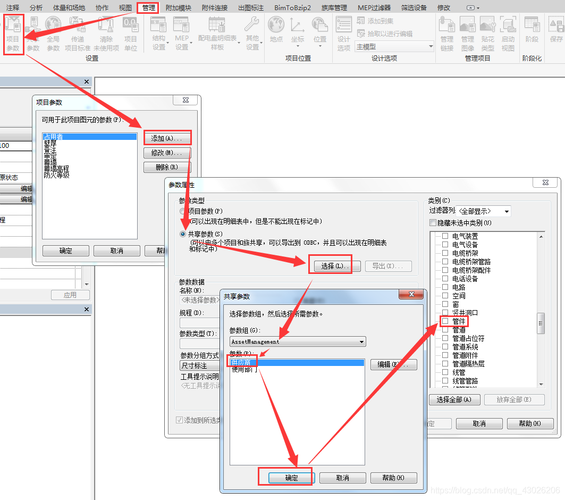Switch to the 管理 ribbon tab
The image size is (565, 500).
click(x=148, y=7)
